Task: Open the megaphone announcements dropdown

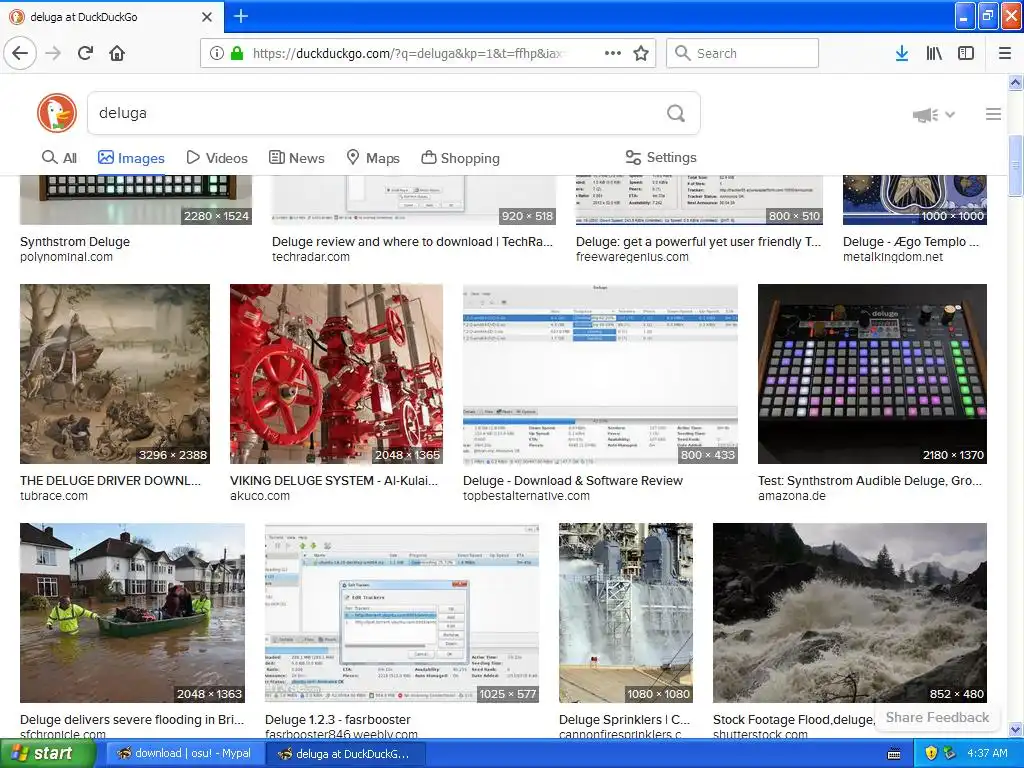Action: click(934, 114)
